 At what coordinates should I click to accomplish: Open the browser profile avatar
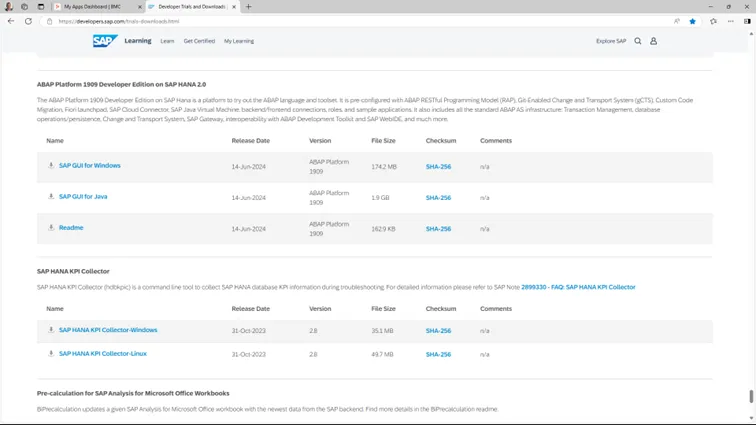tap(9, 7)
